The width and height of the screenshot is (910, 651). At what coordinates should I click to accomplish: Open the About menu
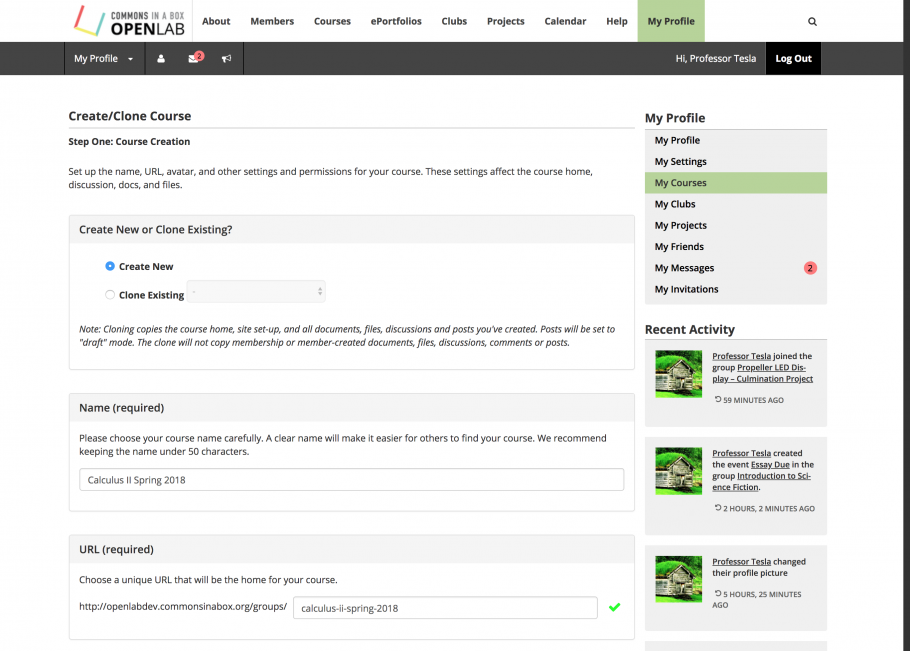[x=216, y=21]
